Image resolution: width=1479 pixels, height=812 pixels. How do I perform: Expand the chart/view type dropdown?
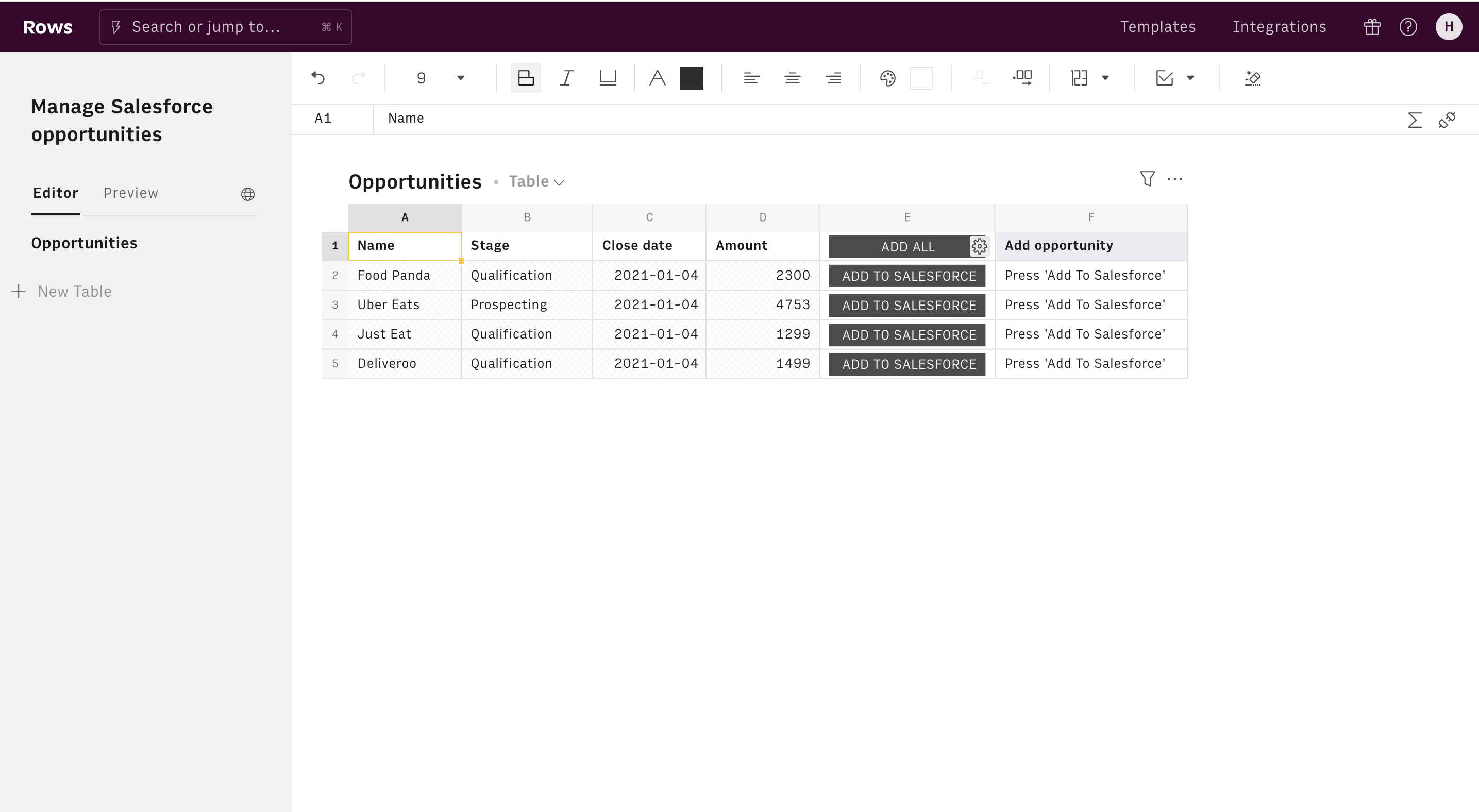point(537,181)
